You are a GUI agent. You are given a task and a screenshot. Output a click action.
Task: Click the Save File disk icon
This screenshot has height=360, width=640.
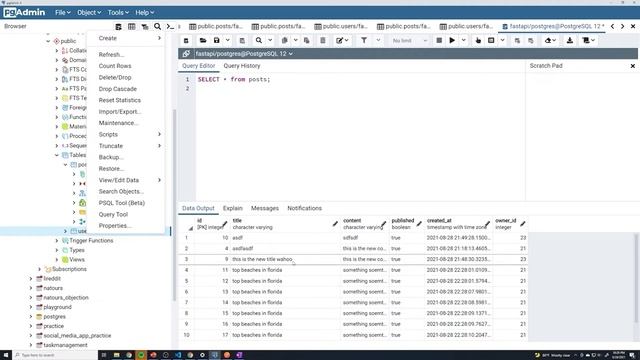[217, 40]
